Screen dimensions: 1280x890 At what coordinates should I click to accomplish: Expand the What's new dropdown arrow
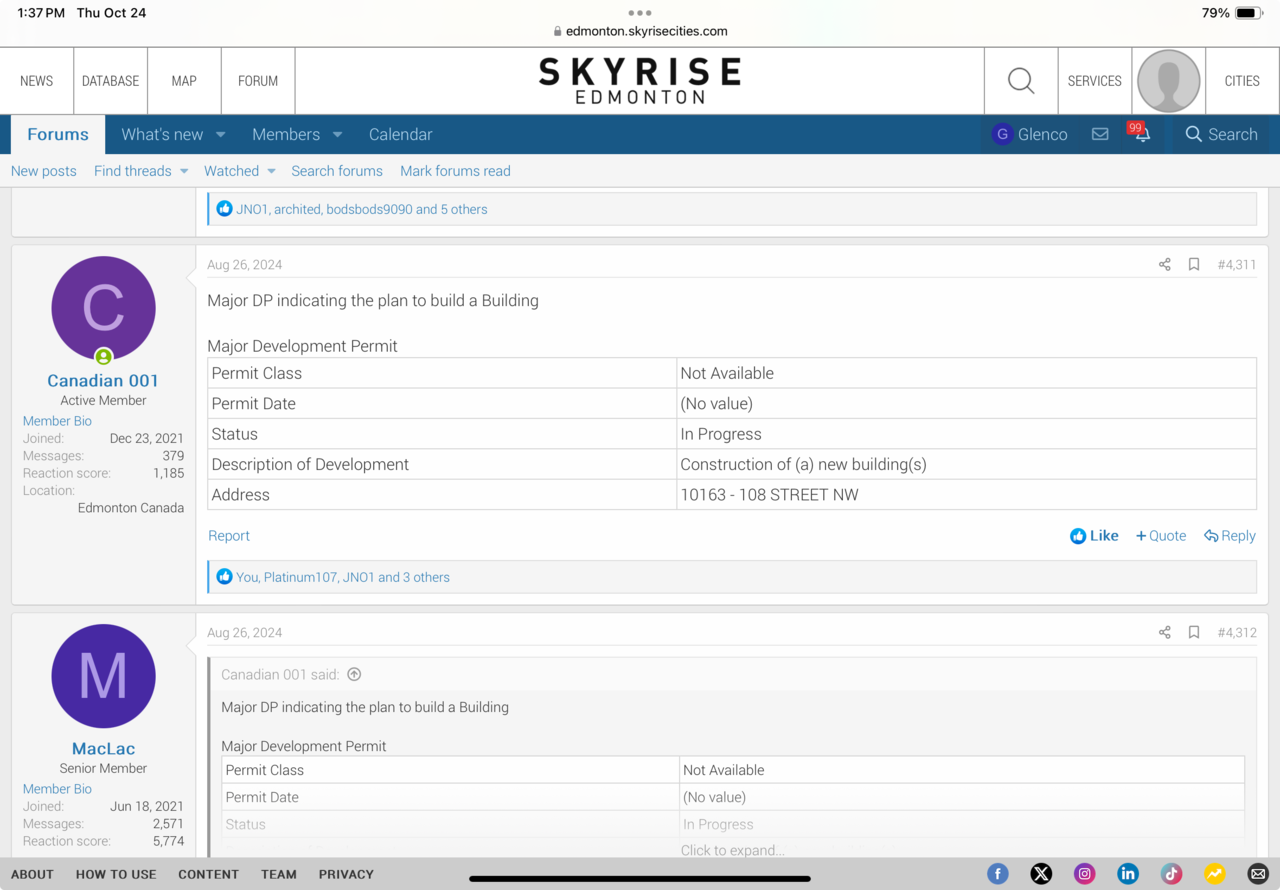[x=221, y=135]
